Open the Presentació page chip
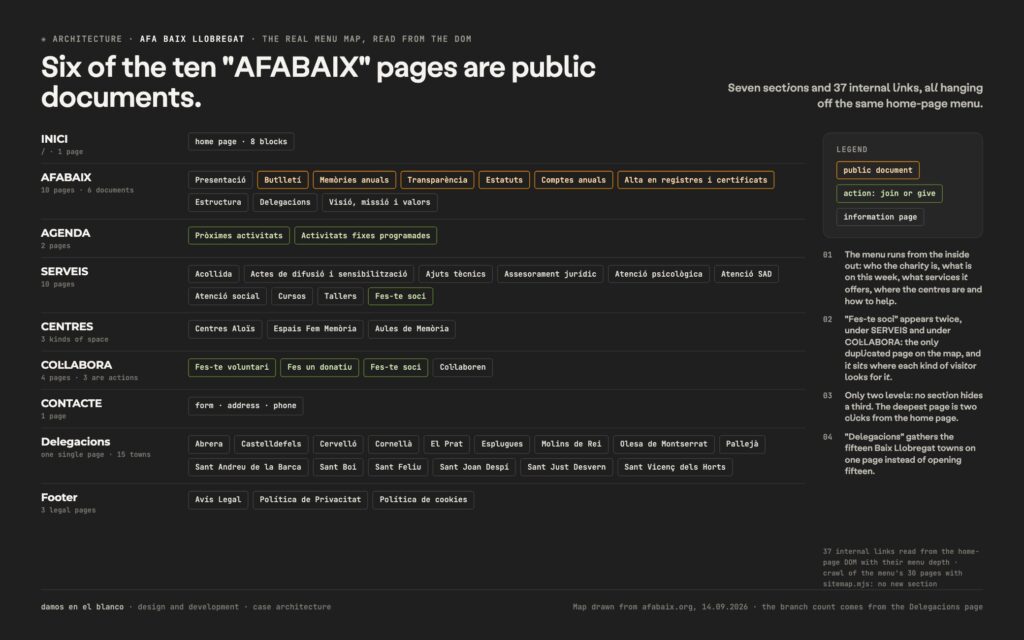Image resolution: width=1024 pixels, height=640 pixels. click(220, 180)
